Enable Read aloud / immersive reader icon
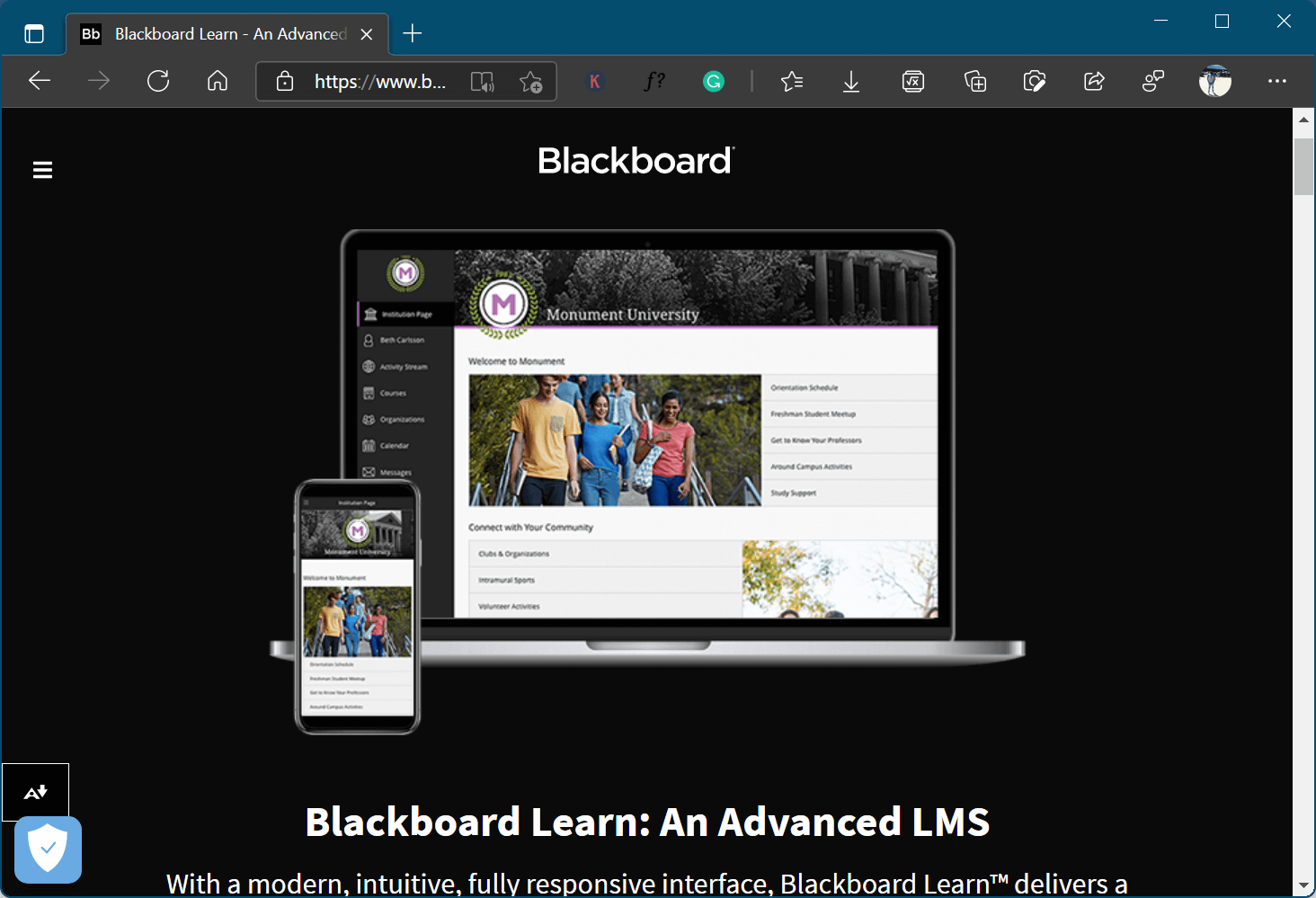Image resolution: width=1316 pixels, height=898 pixels. (x=483, y=82)
